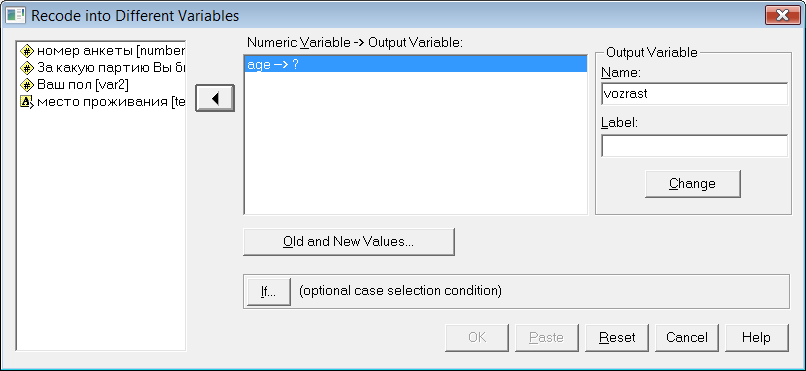
Task: Click the Change button
Action: (x=692, y=183)
